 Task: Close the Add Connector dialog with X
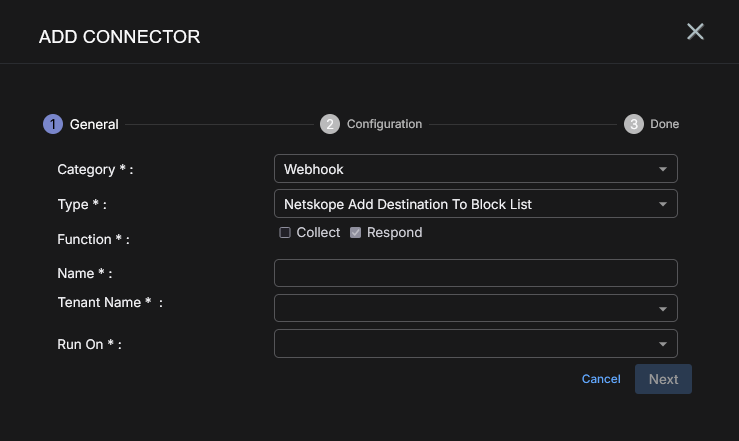click(x=695, y=31)
